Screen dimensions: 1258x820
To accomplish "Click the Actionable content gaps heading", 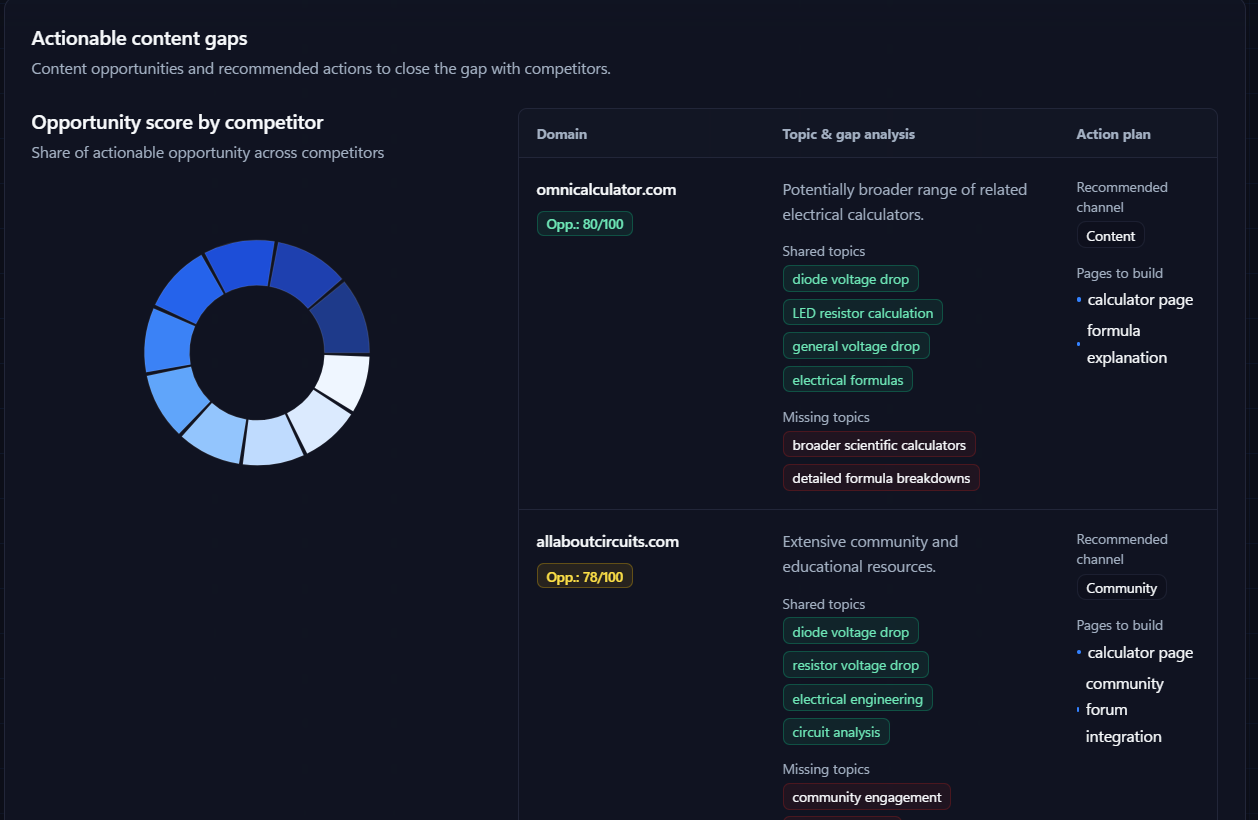I will (x=139, y=38).
